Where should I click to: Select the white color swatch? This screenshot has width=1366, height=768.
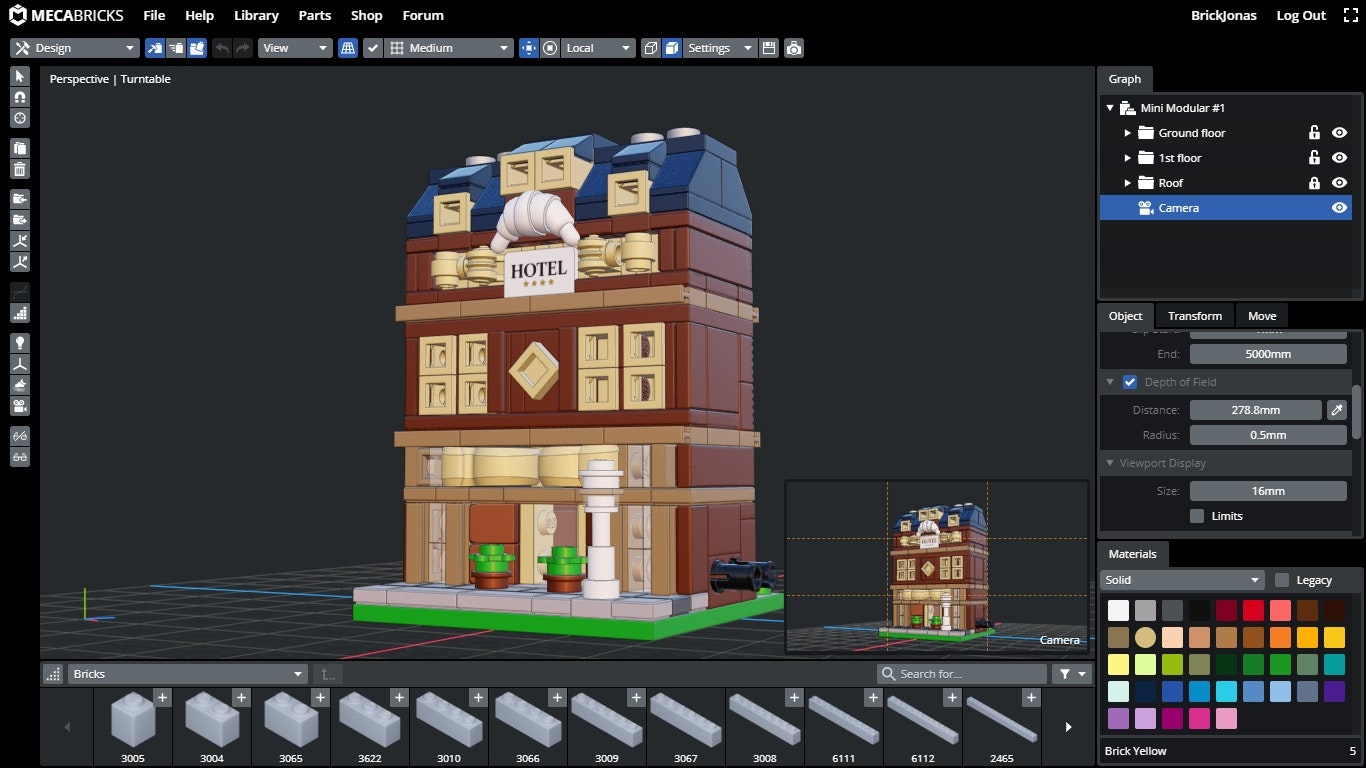(x=1118, y=611)
